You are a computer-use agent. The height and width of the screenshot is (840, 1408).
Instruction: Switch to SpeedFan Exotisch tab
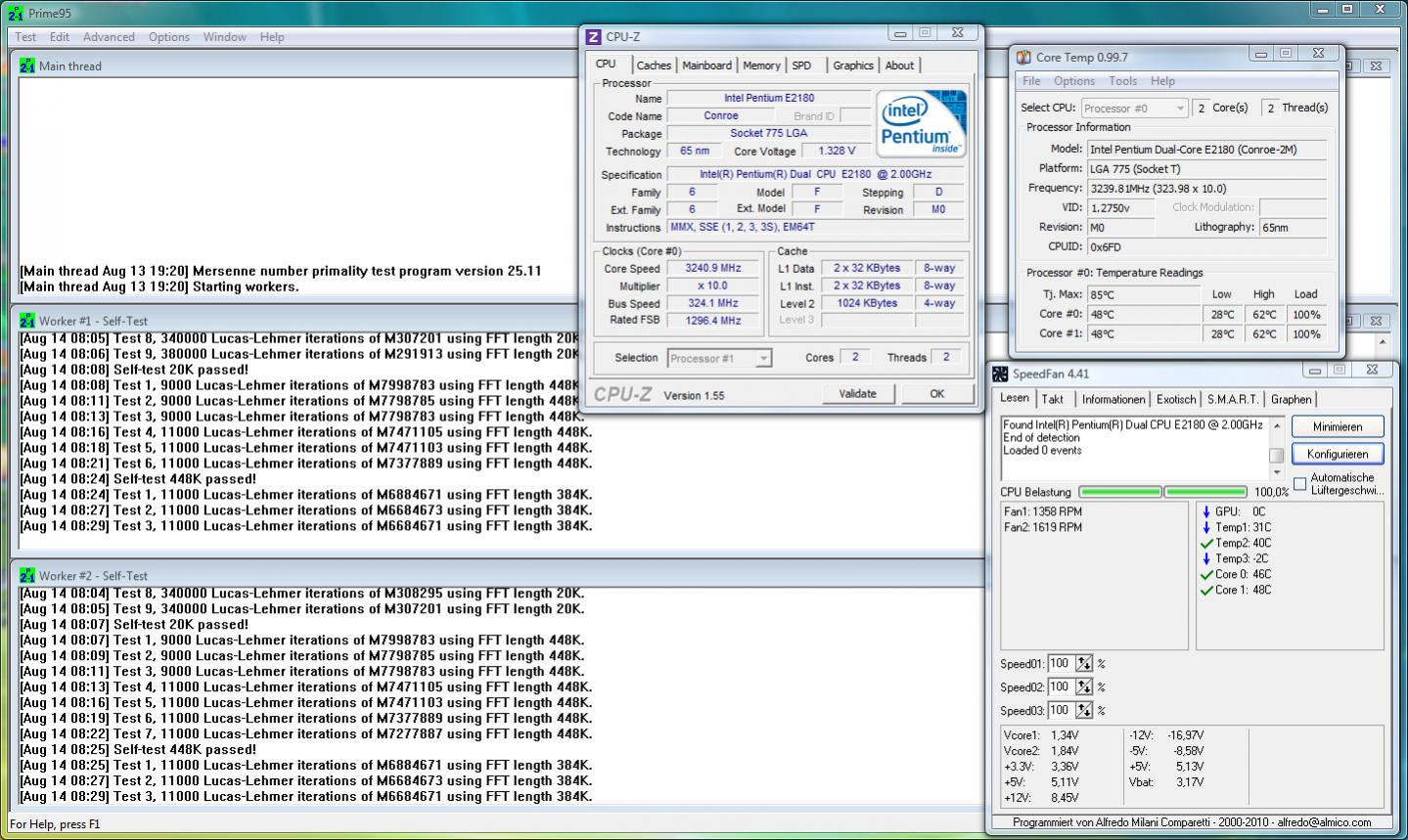pyautogui.click(x=1176, y=399)
